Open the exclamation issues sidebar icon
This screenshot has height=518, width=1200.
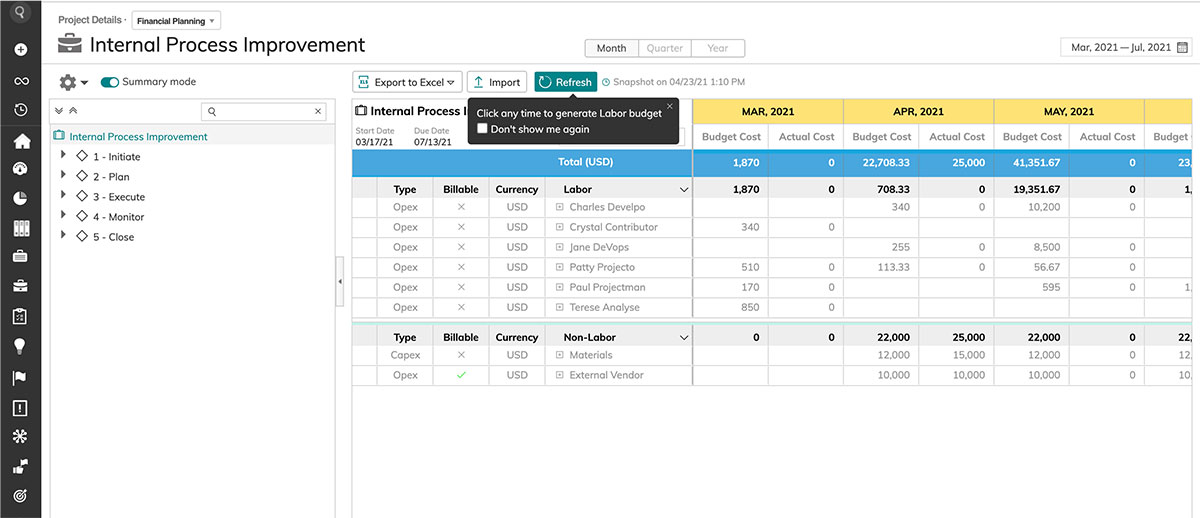(20, 408)
